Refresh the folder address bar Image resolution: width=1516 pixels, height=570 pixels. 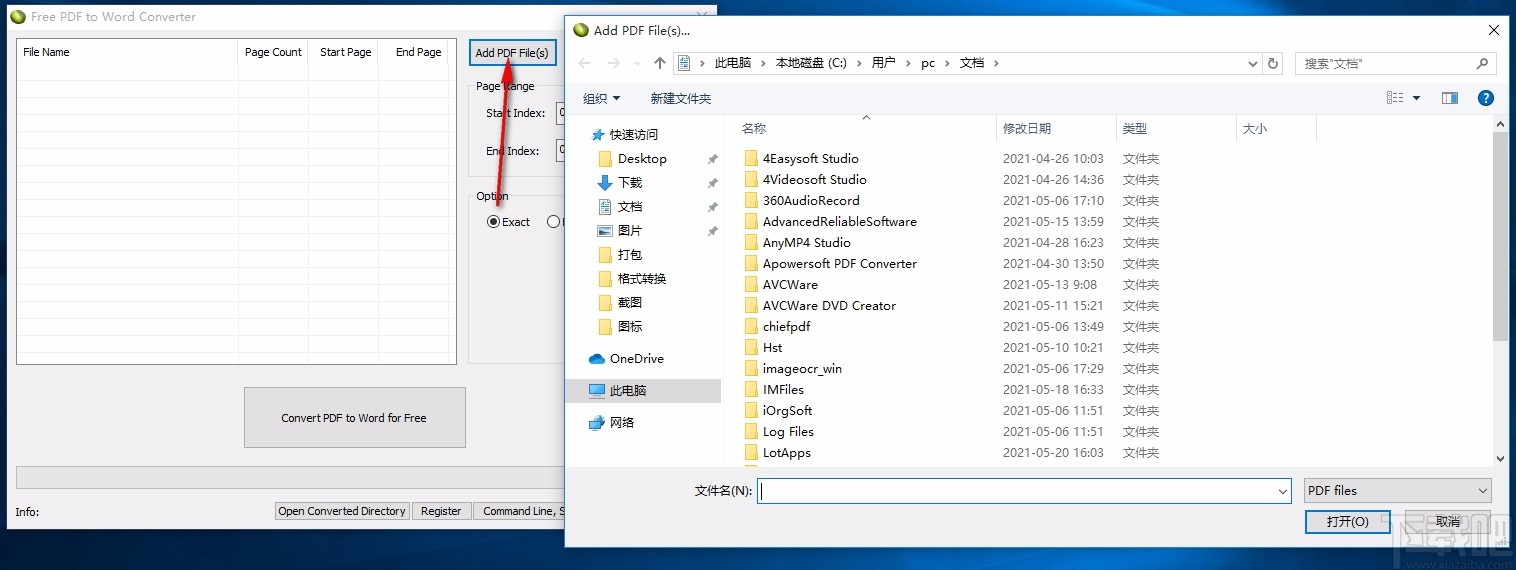pyautogui.click(x=1273, y=63)
